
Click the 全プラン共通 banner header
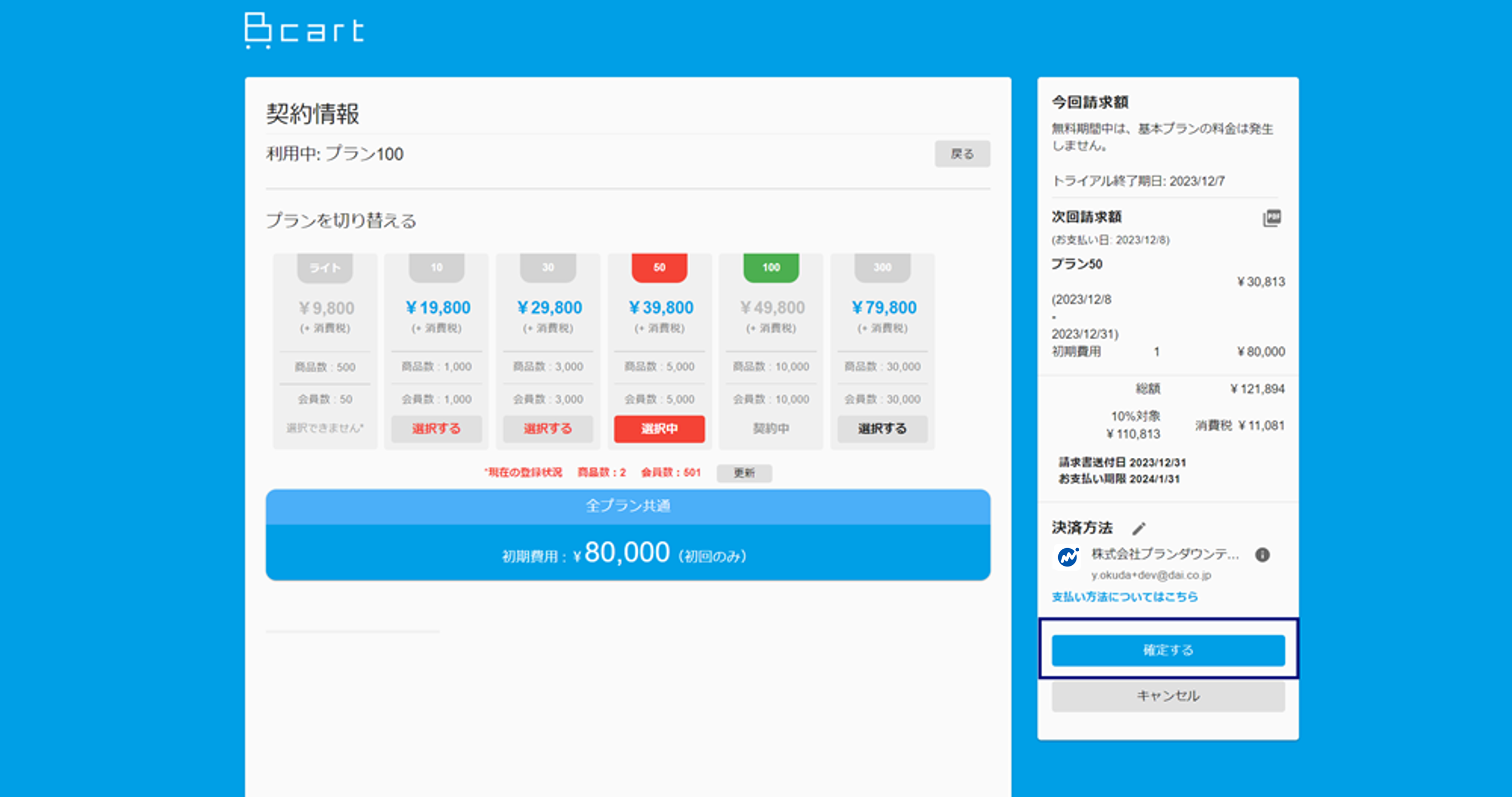point(628,506)
